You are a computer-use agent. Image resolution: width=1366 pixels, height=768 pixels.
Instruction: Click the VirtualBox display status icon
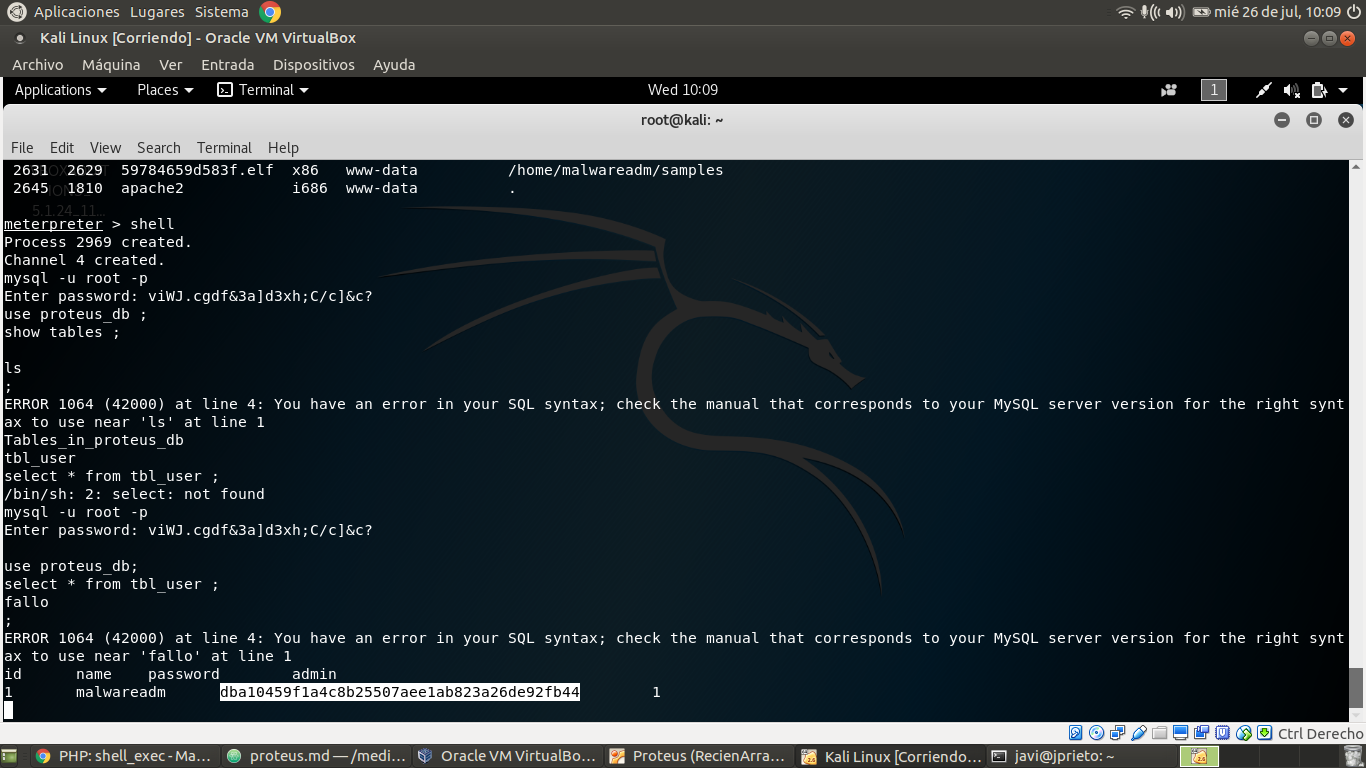click(x=1180, y=733)
